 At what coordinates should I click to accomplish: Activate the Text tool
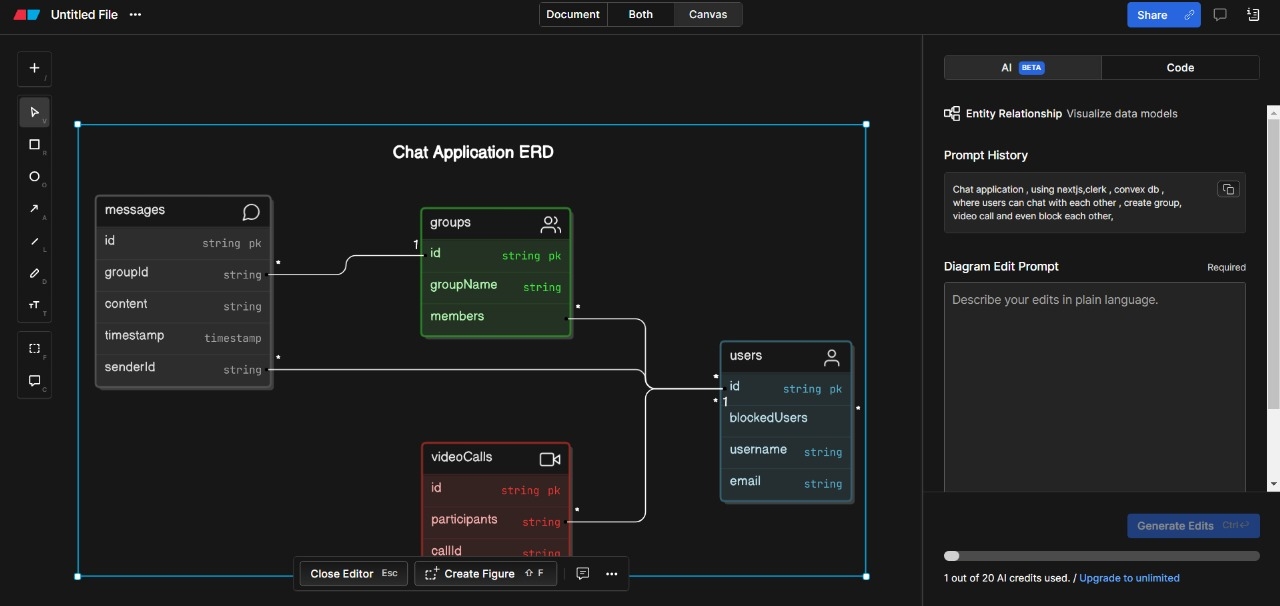point(34,305)
